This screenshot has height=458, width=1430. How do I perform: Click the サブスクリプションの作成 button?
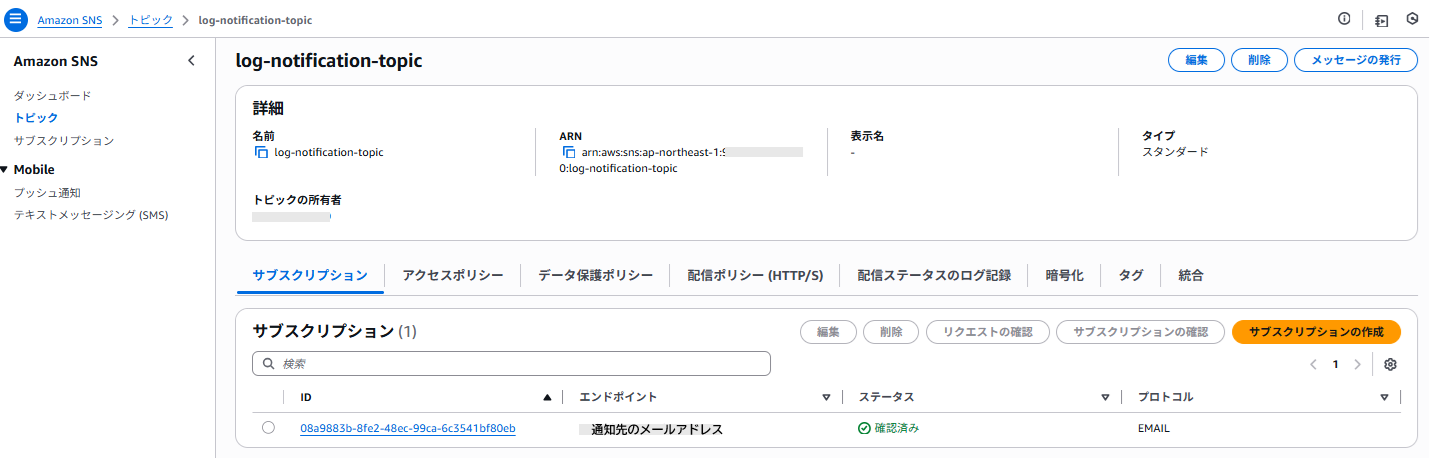coord(1316,332)
